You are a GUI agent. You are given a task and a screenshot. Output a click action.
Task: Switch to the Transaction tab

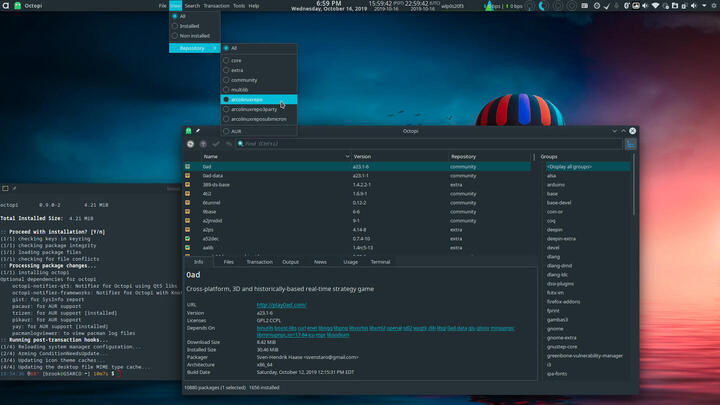259,262
